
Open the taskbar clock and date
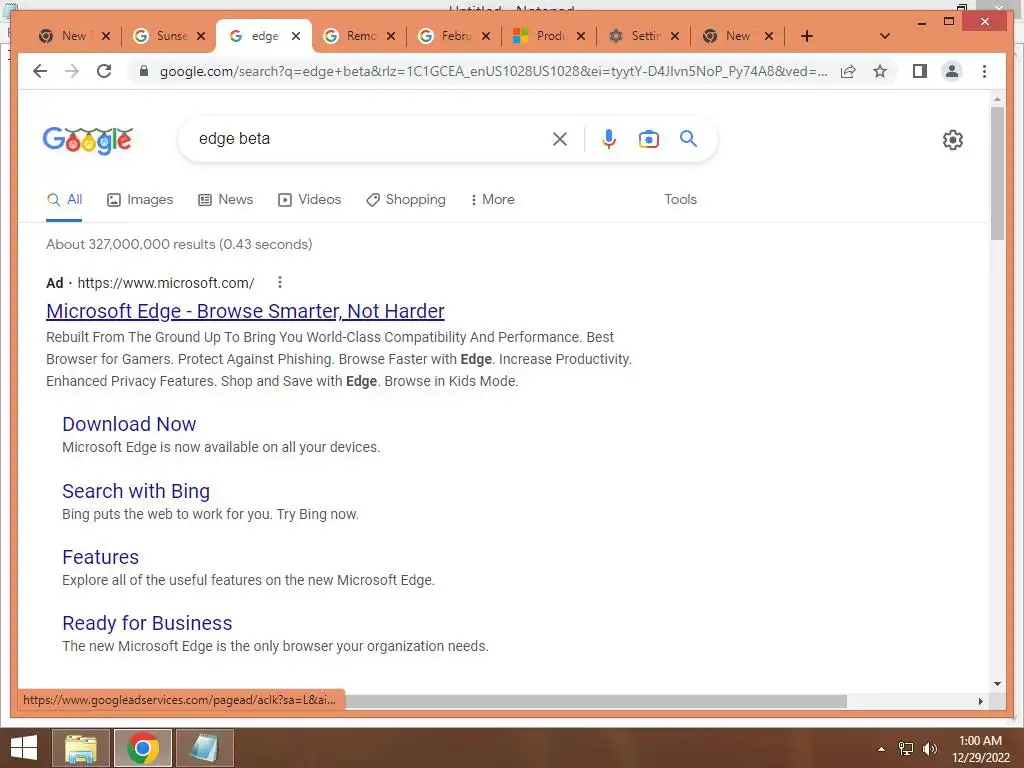pyautogui.click(x=980, y=749)
